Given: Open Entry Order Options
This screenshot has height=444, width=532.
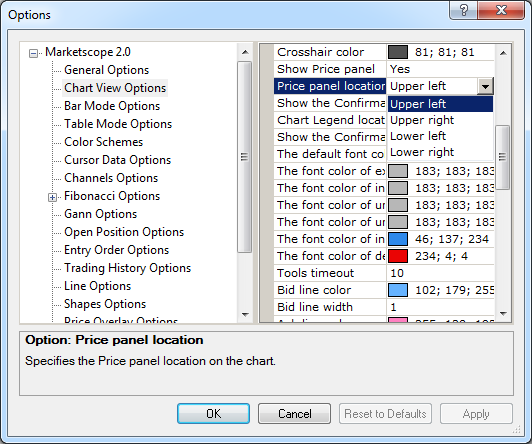Looking at the screenshot, I should point(116,250).
